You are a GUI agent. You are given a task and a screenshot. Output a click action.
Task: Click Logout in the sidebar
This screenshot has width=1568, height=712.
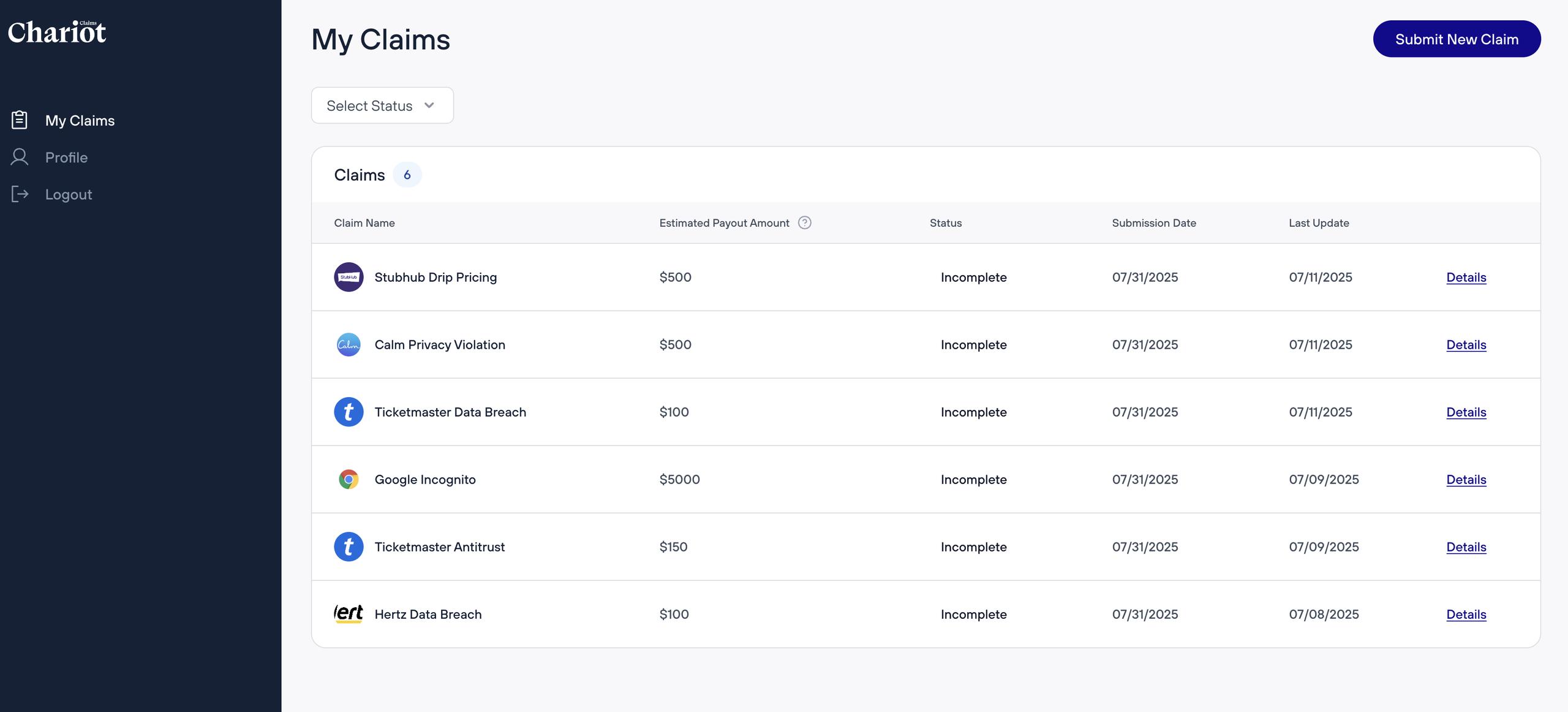click(x=69, y=194)
